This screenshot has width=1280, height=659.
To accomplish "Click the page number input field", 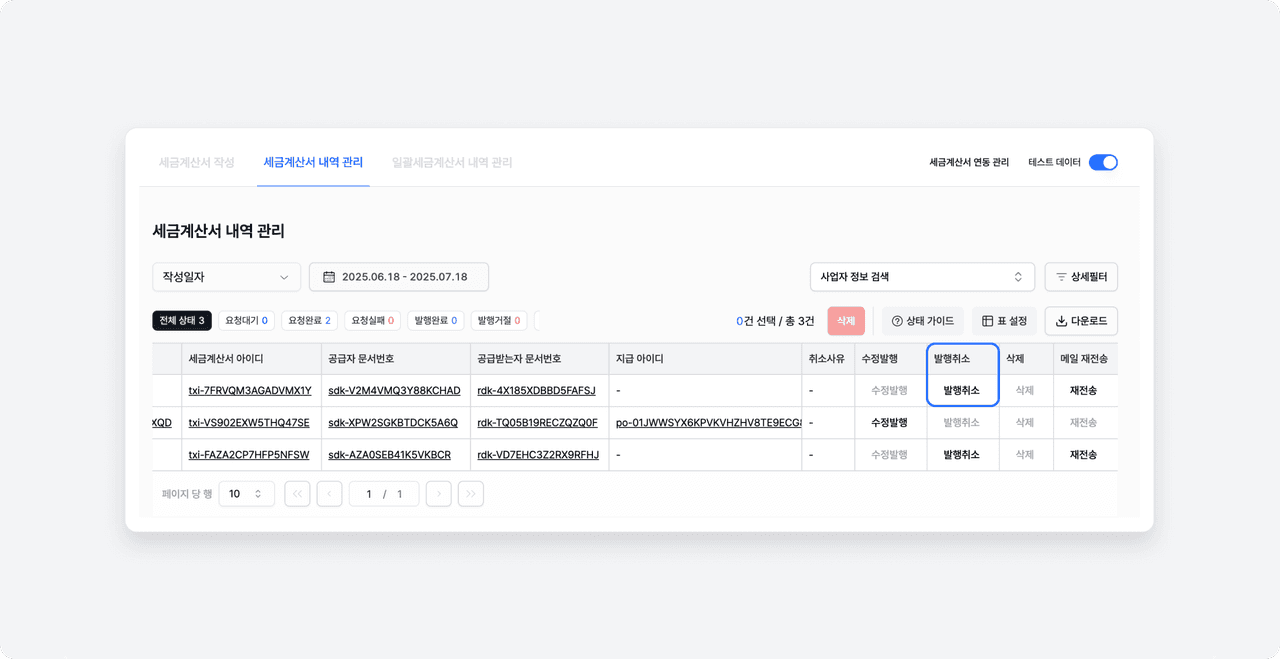I will click(383, 494).
